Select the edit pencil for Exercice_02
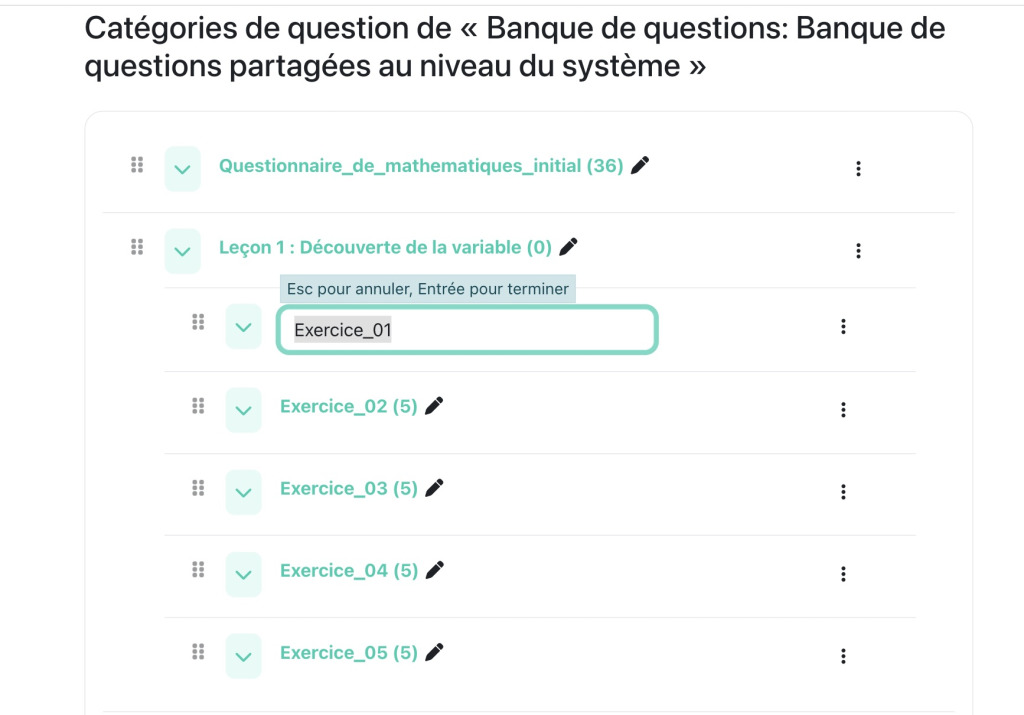This screenshot has height=715, width=1024. [x=434, y=405]
